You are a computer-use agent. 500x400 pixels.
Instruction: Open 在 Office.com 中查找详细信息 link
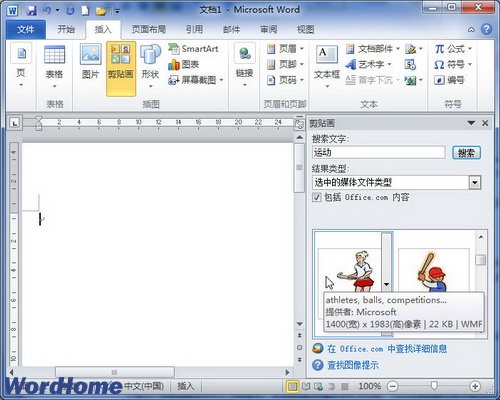pos(387,349)
